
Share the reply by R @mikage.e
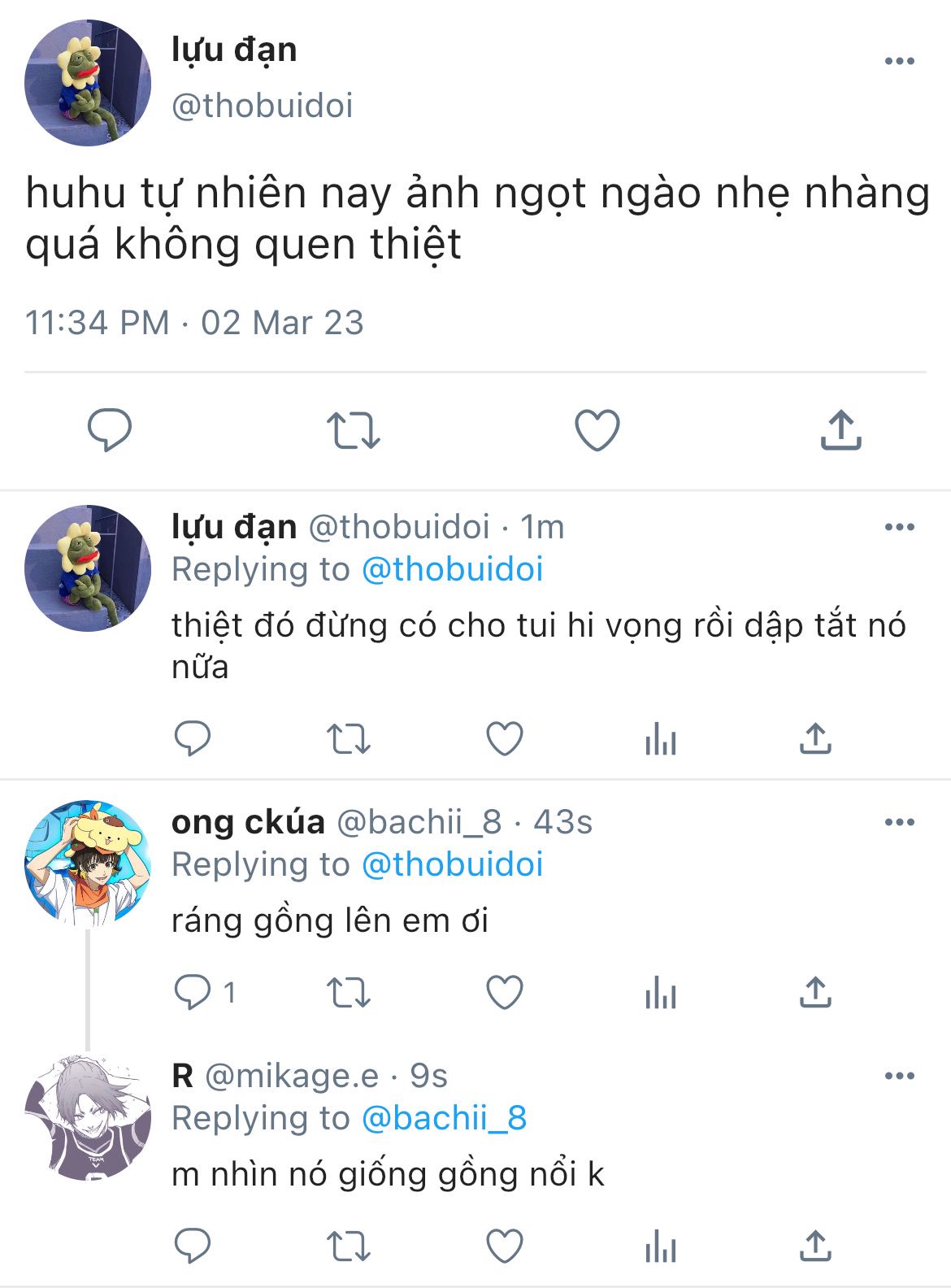point(815,1245)
